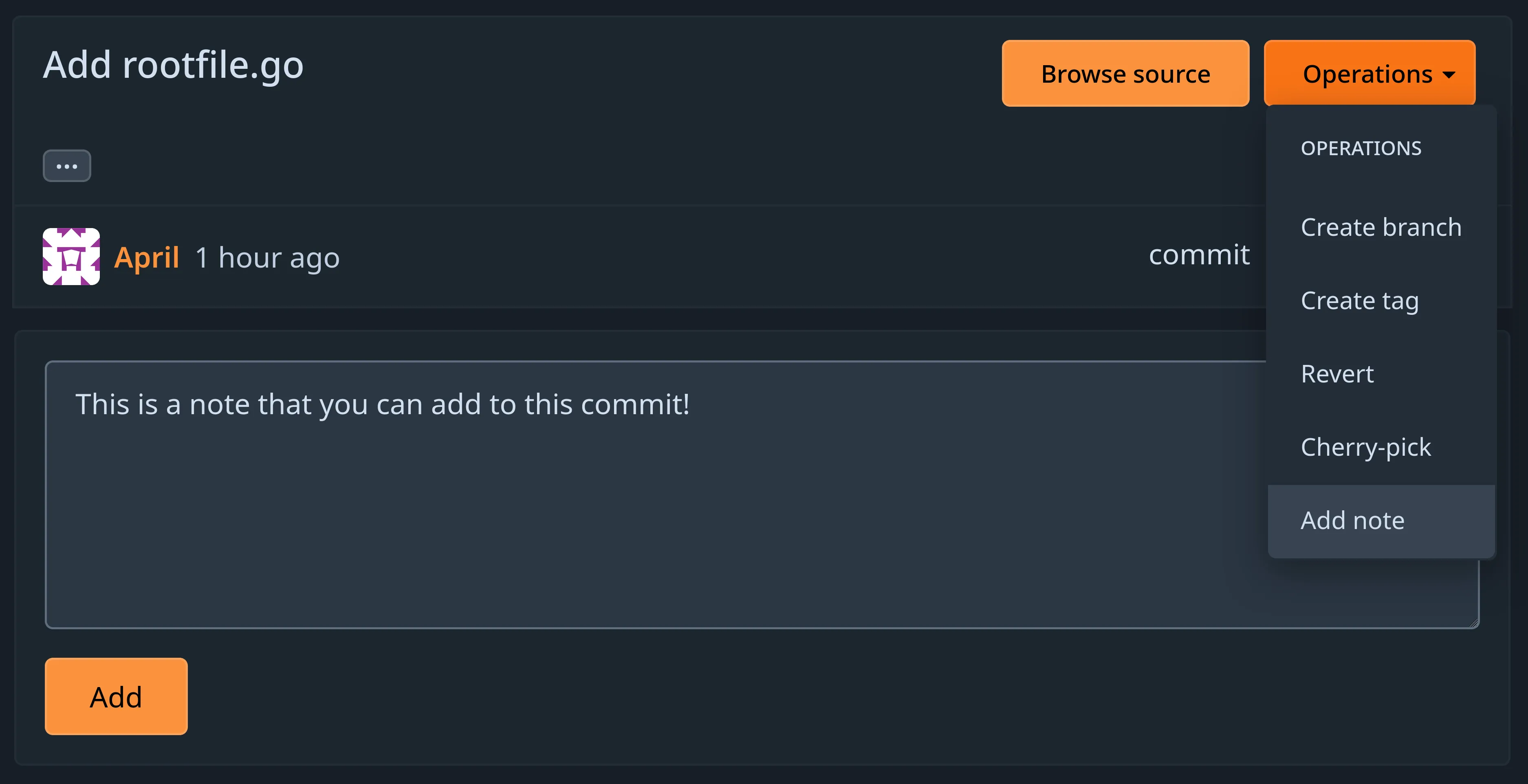
Task: Choose Cherry-pick from the Operations menu
Action: tap(1365, 447)
